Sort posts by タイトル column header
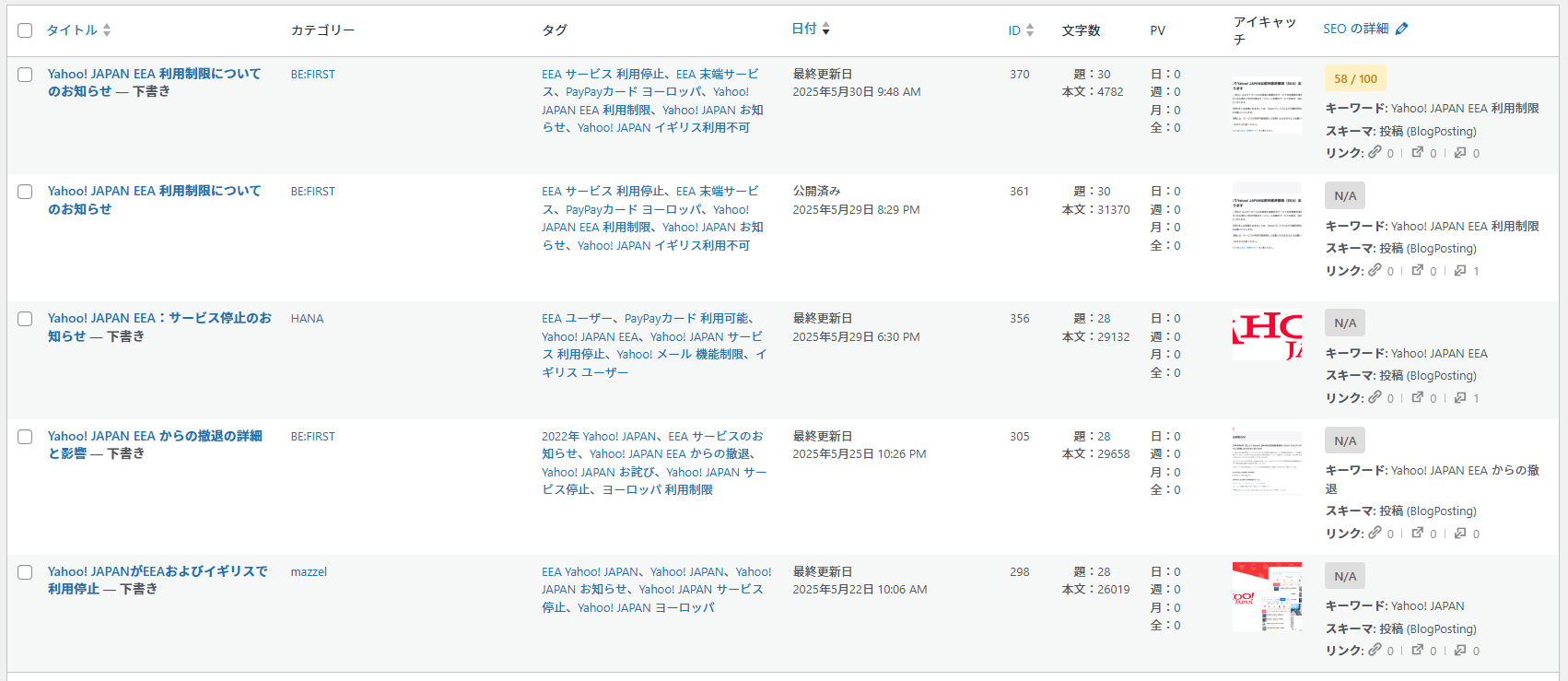The height and width of the screenshot is (681, 1568). pos(72,30)
